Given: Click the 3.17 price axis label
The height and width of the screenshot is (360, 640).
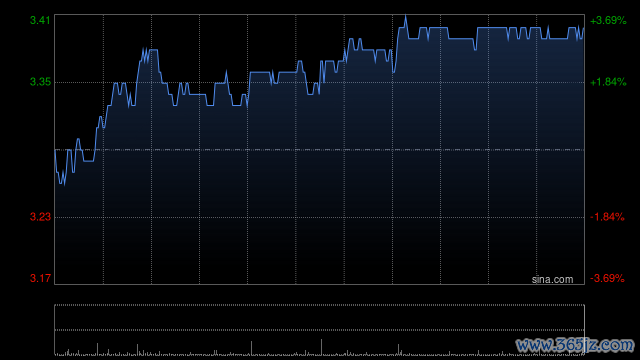Looking at the screenshot, I should coord(40,278).
